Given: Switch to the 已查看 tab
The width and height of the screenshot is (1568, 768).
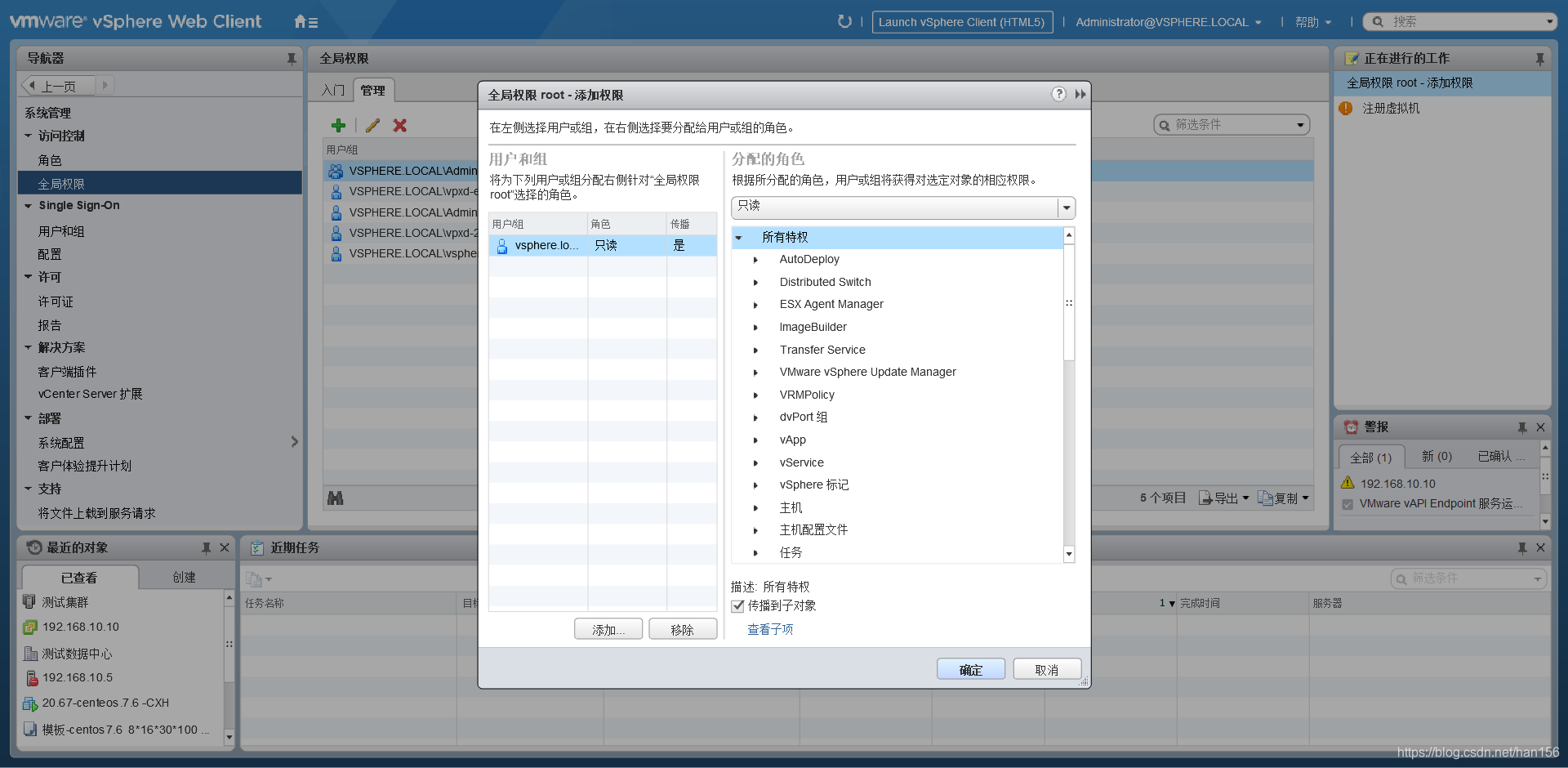Looking at the screenshot, I should click(x=79, y=577).
